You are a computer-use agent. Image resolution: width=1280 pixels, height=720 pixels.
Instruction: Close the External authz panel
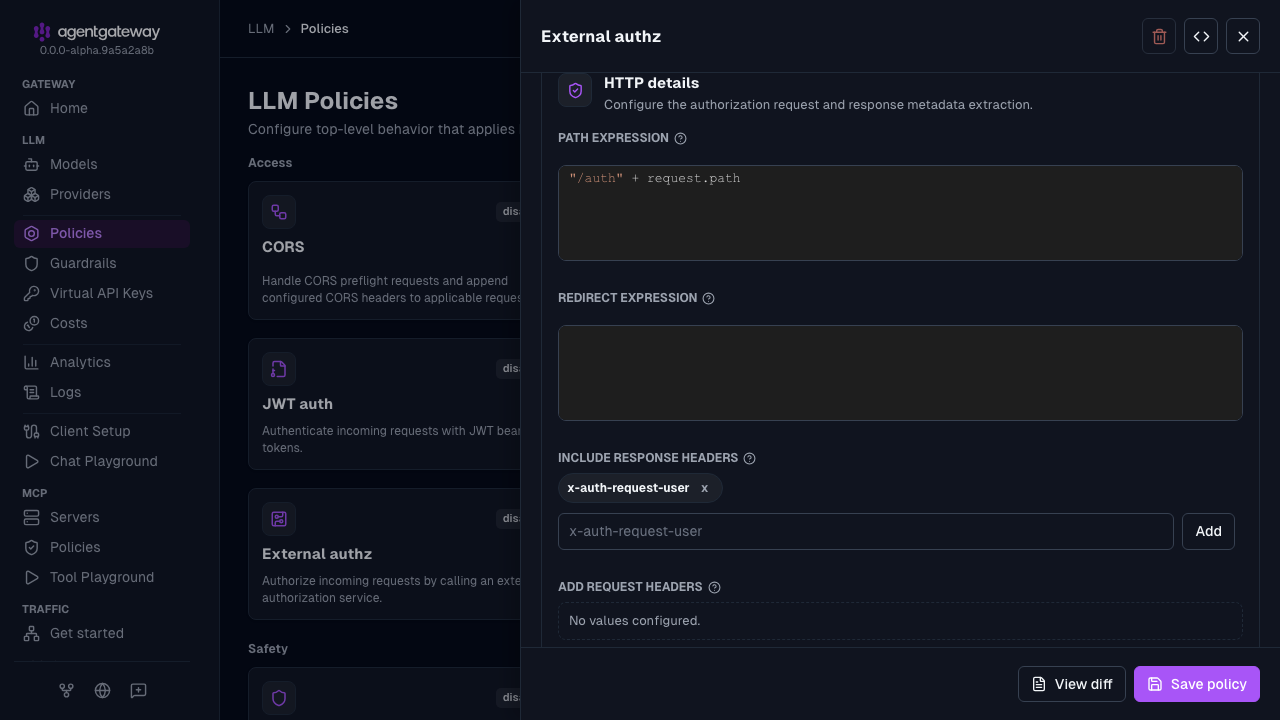[x=1243, y=36]
